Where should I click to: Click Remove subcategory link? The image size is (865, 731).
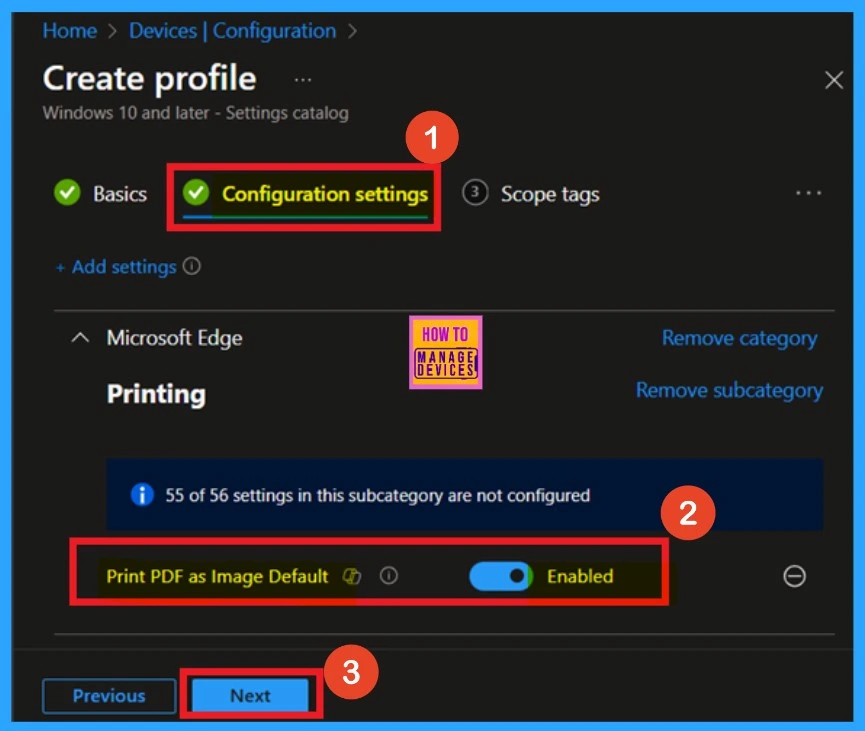click(x=729, y=390)
